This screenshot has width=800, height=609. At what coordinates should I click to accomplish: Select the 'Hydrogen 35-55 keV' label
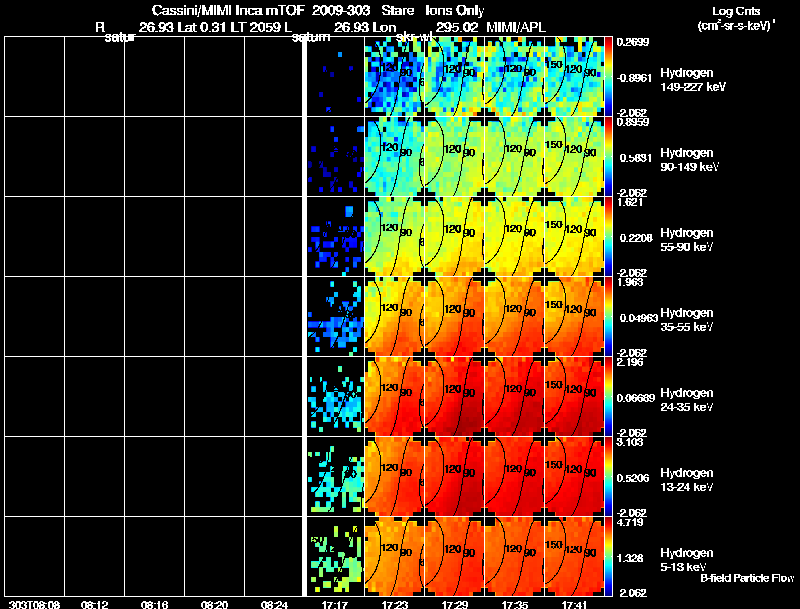click(x=687, y=320)
